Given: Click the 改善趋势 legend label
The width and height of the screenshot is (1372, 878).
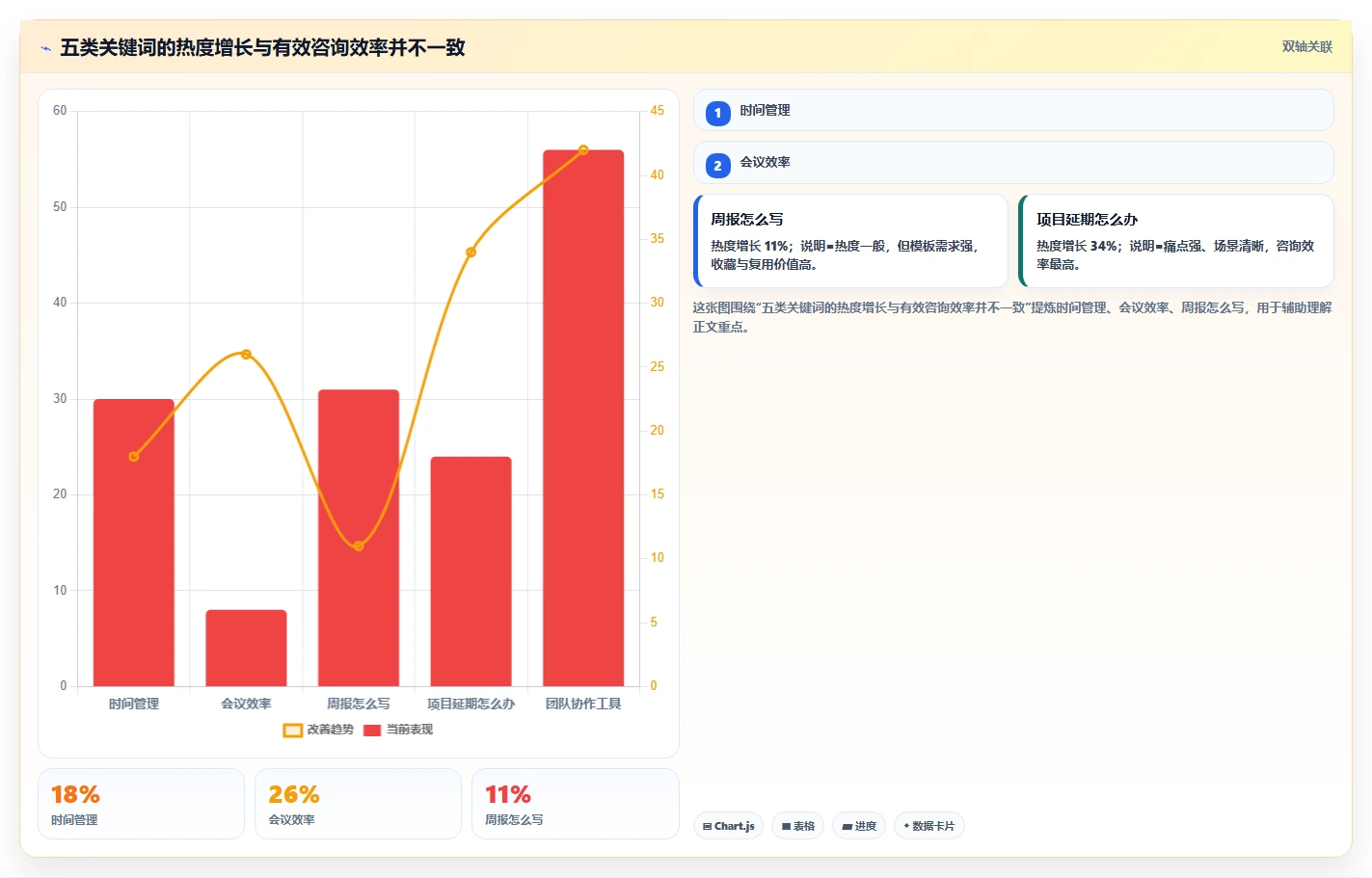Looking at the screenshot, I should [x=330, y=730].
